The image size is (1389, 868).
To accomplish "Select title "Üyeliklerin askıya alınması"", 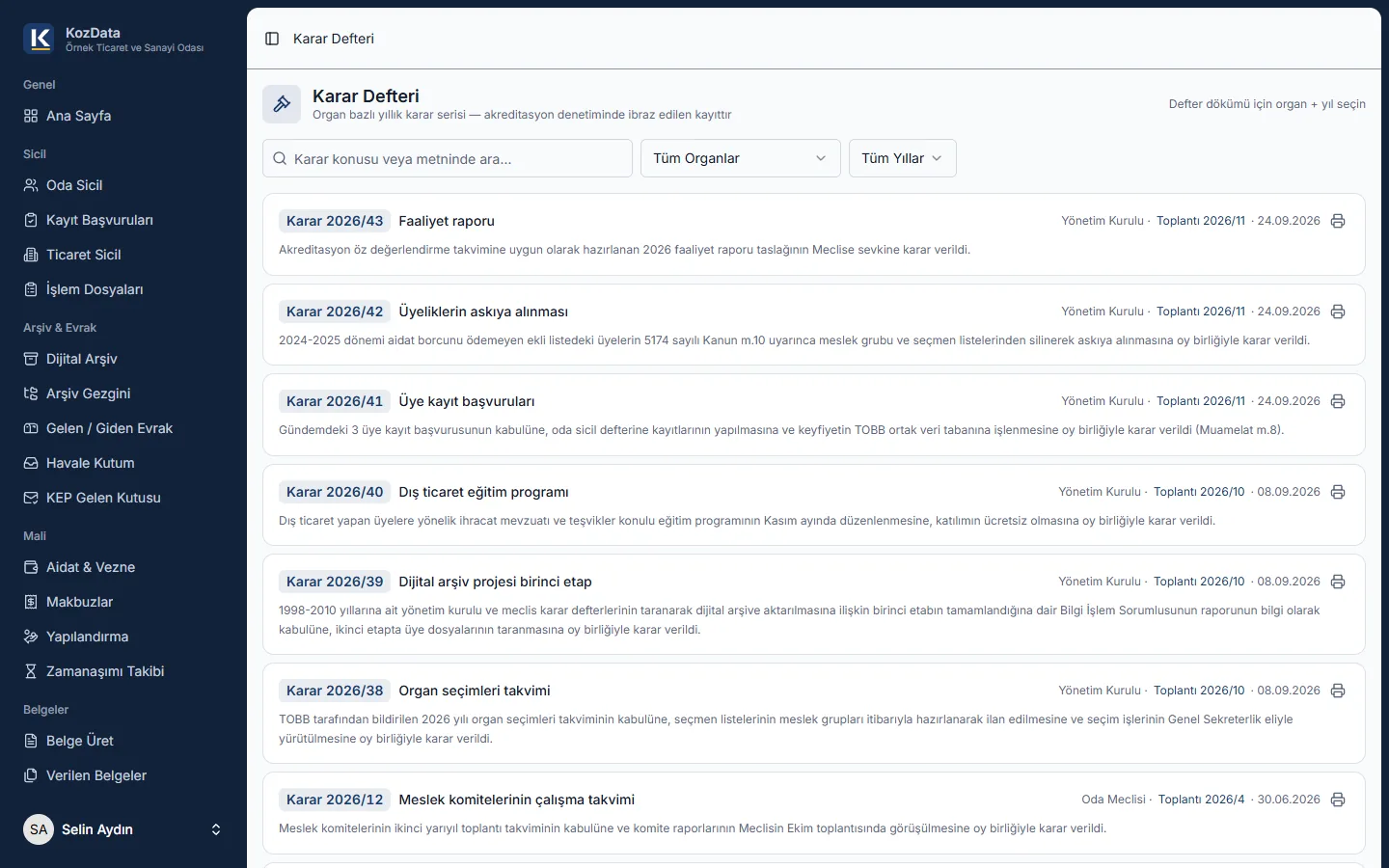I will coord(483,312).
